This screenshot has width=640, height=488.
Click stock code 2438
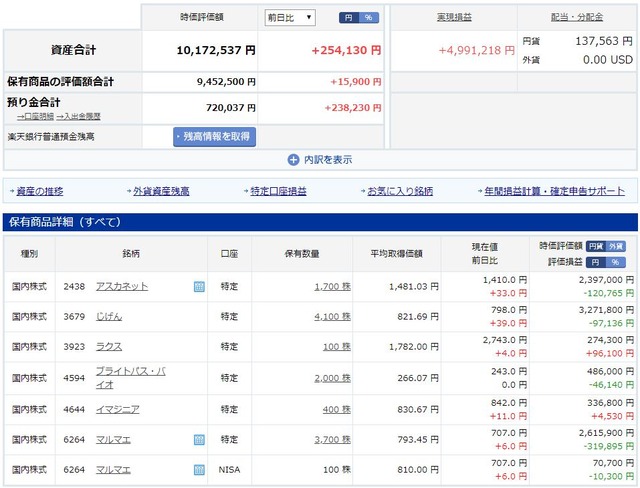[x=74, y=286]
